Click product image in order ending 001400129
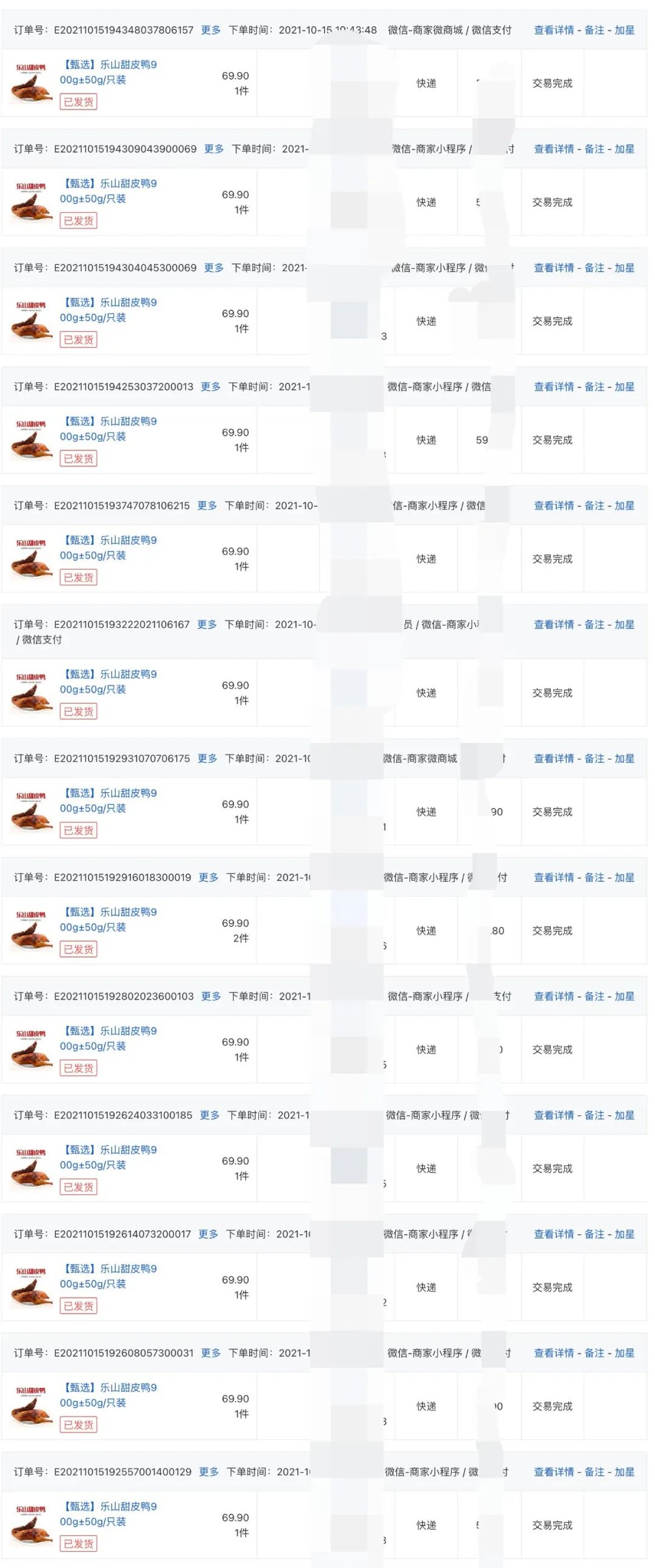 click(x=31, y=1526)
